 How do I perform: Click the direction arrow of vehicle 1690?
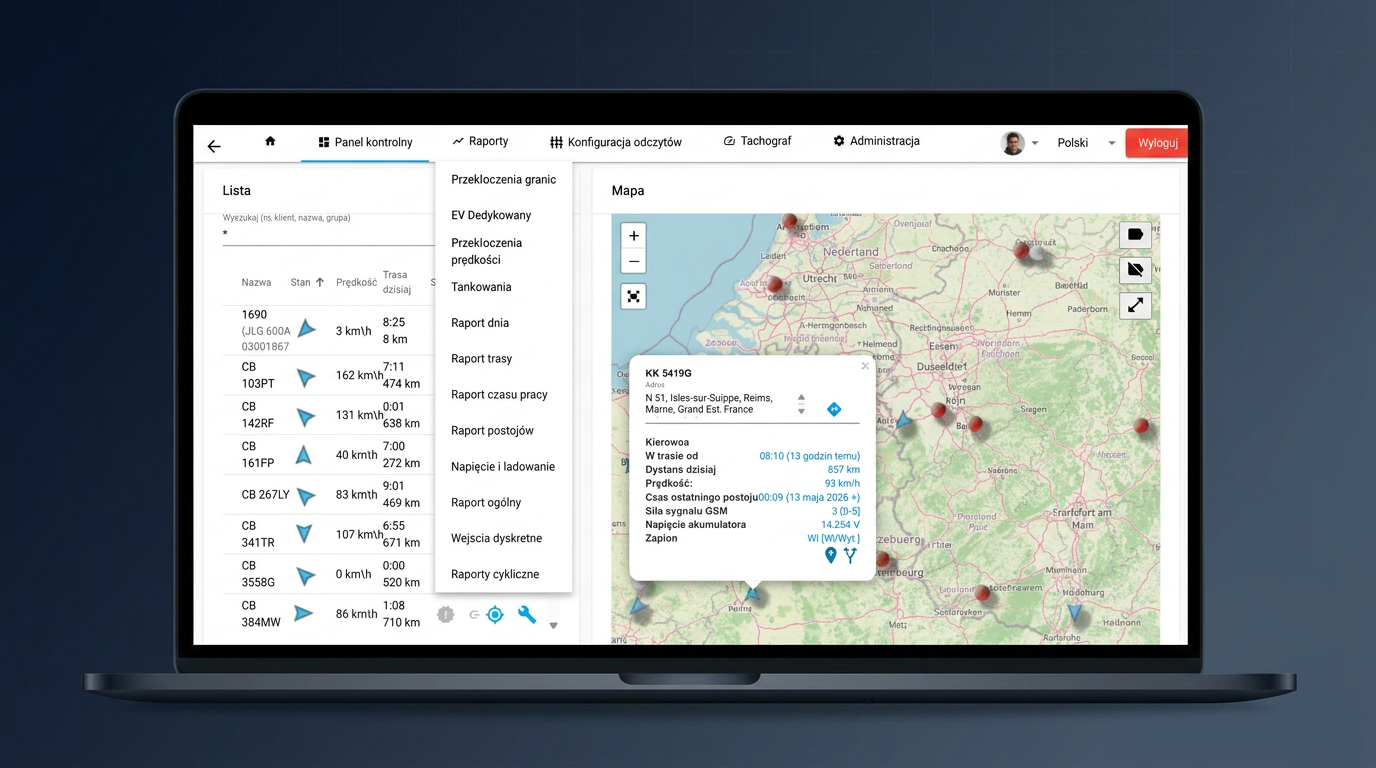[307, 329]
